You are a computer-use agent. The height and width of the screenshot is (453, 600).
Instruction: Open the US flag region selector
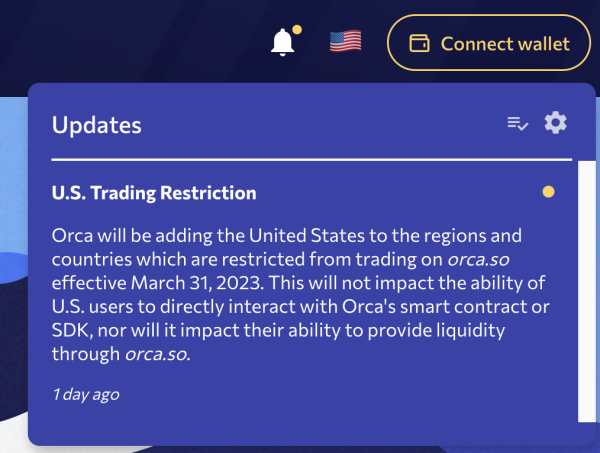coord(345,42)
